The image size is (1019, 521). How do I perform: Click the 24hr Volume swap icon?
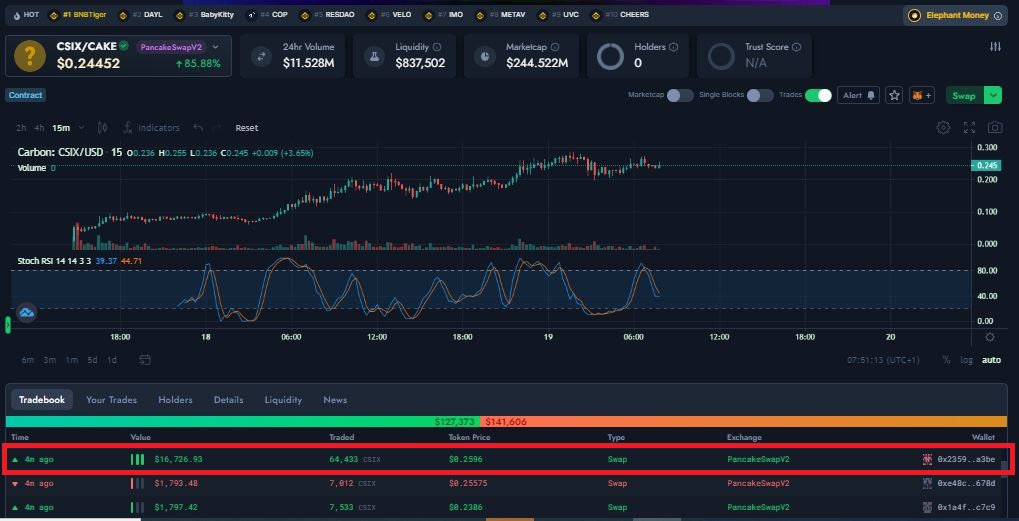pos(261,57)
